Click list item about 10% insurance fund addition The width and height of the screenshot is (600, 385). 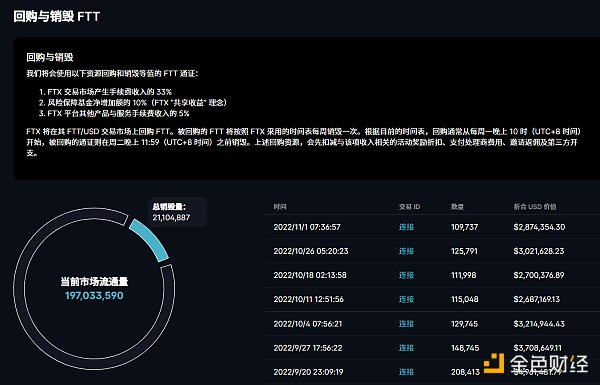[133, 103]
